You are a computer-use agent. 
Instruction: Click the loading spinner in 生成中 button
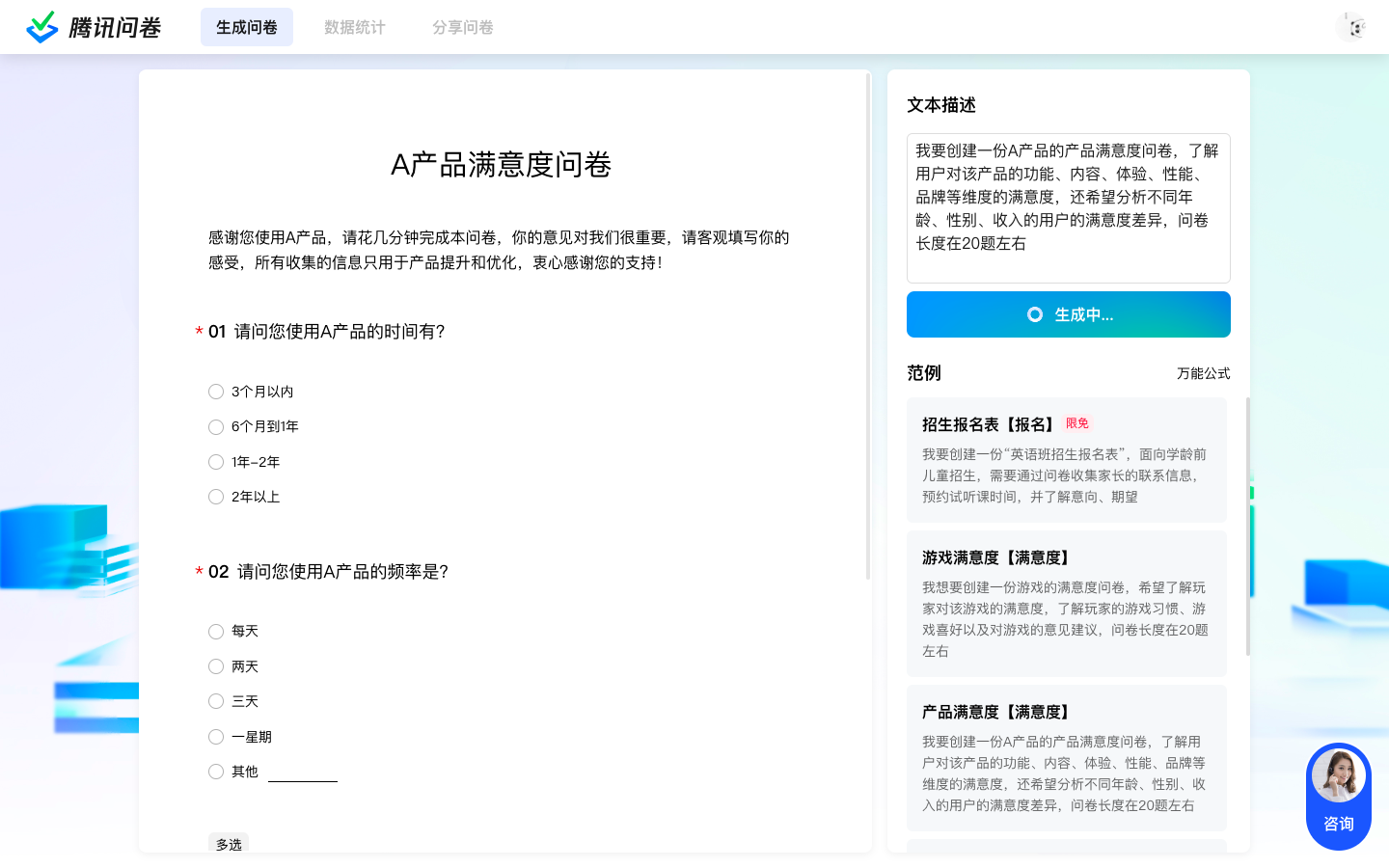tap(1035, 314)
